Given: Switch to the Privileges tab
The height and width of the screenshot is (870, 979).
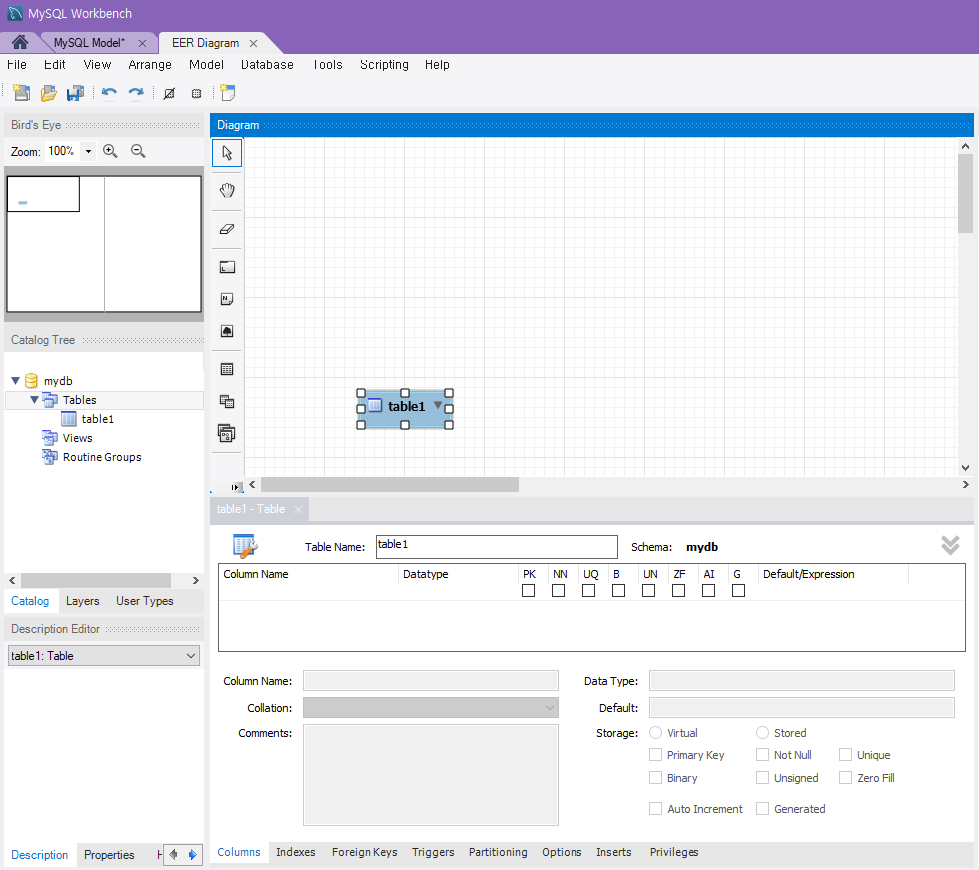Looking at the screenshot, I should (x=674, y=852).
